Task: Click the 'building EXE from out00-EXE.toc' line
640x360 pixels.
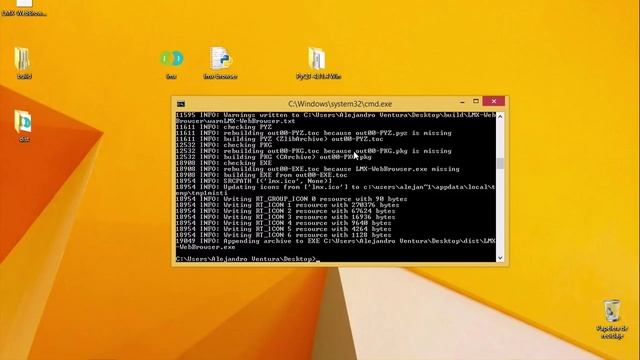Action: tap(262, 175)
